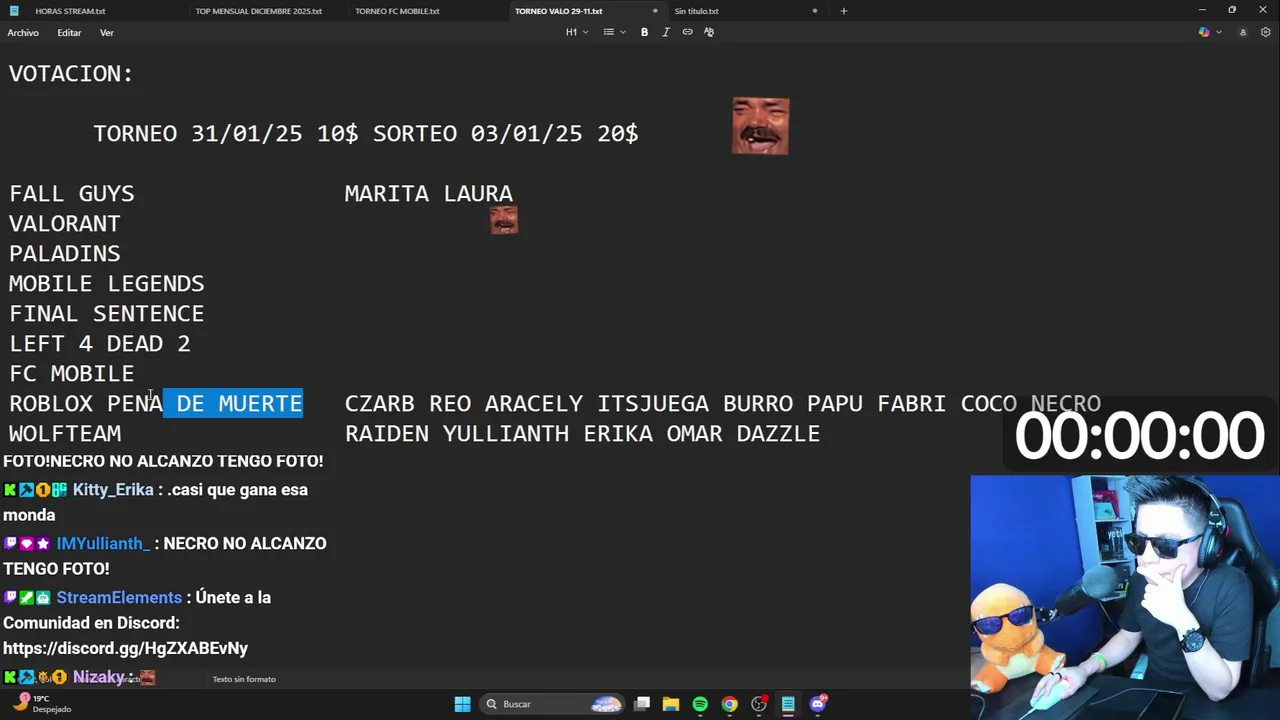The height and width of the screenshot is (720, 1280).
Task: Click the Notepad app icon in title bar
Action: [x=13, y=11]
